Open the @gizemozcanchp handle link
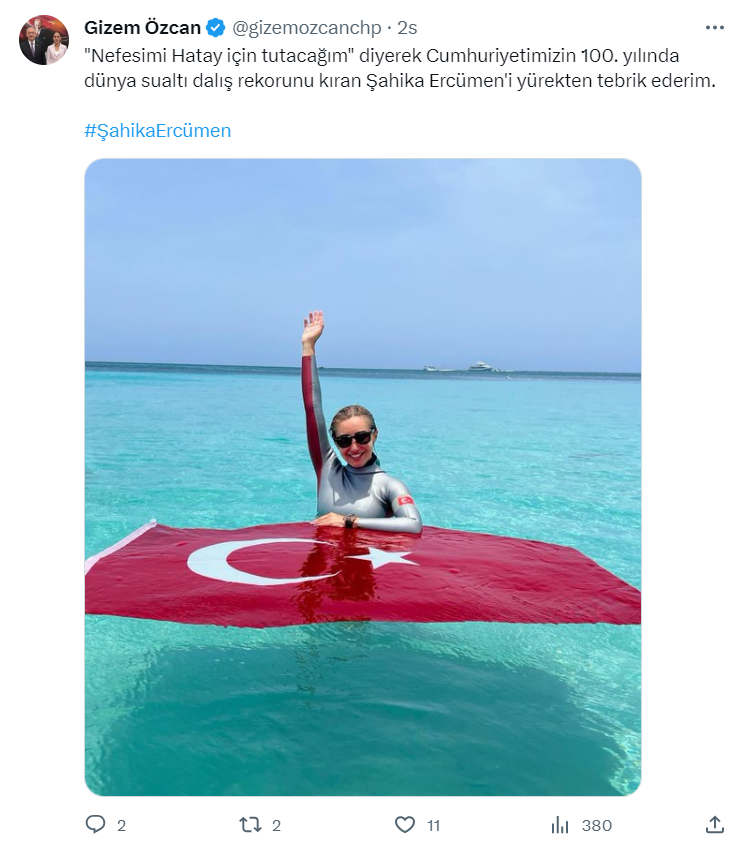The width and height of the screenshot is (743, 846). 306,28
